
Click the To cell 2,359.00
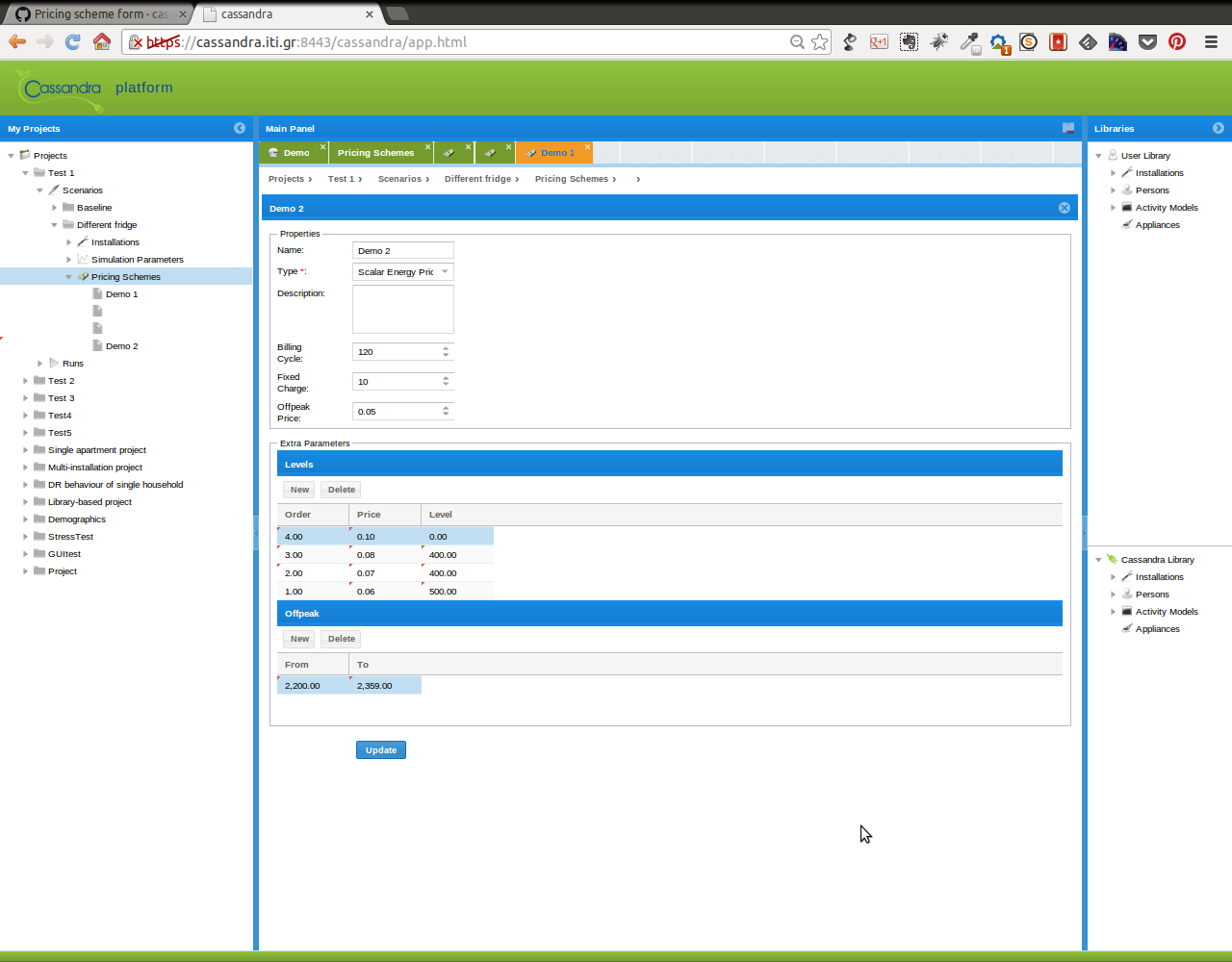pos(385,686)
